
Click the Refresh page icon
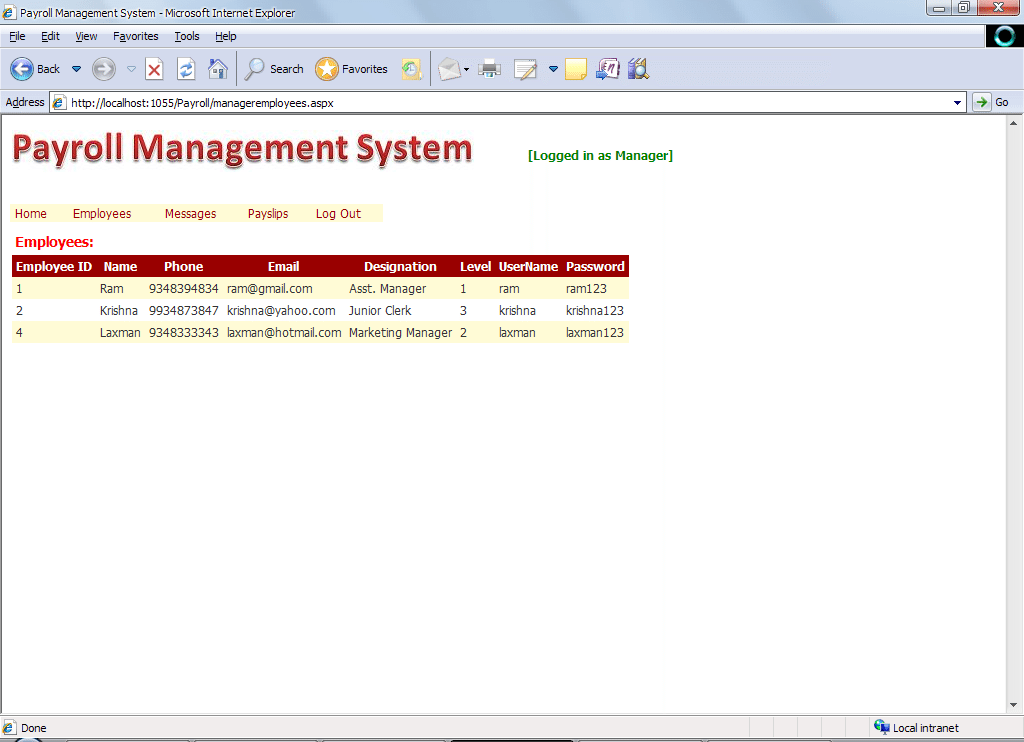point(186,69)
